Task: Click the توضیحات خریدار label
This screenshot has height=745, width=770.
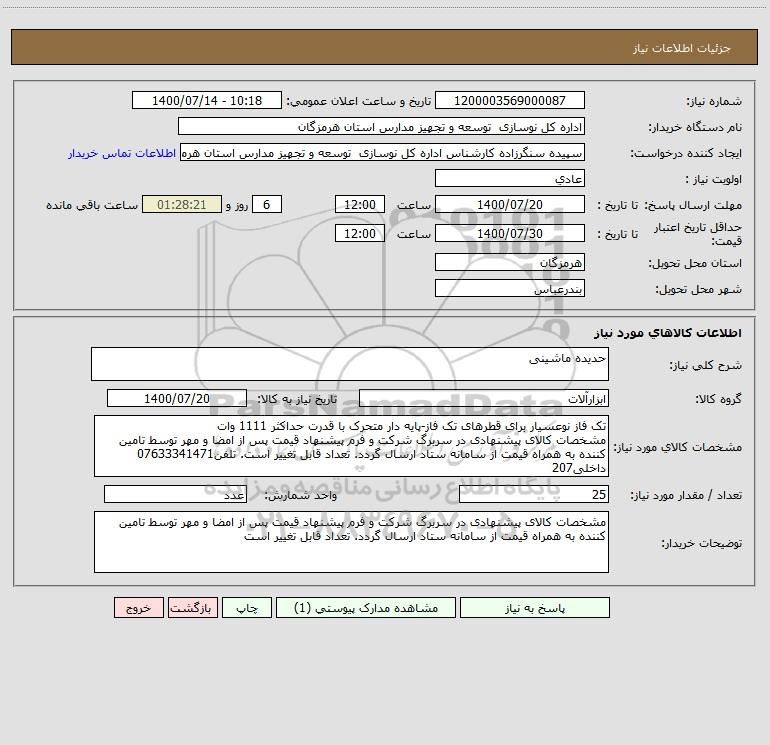Action: tap(701, 543)
